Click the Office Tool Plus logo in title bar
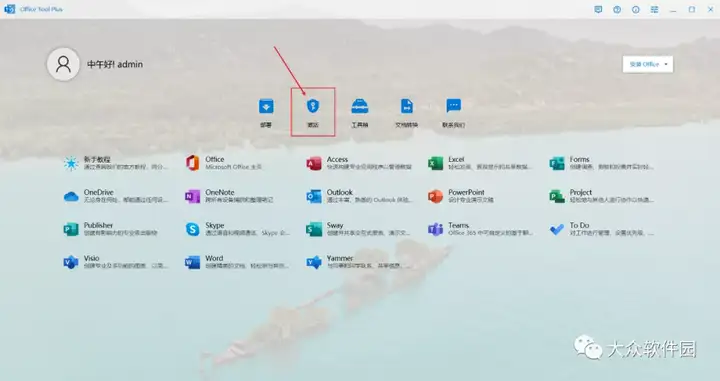 pos(9,9)
